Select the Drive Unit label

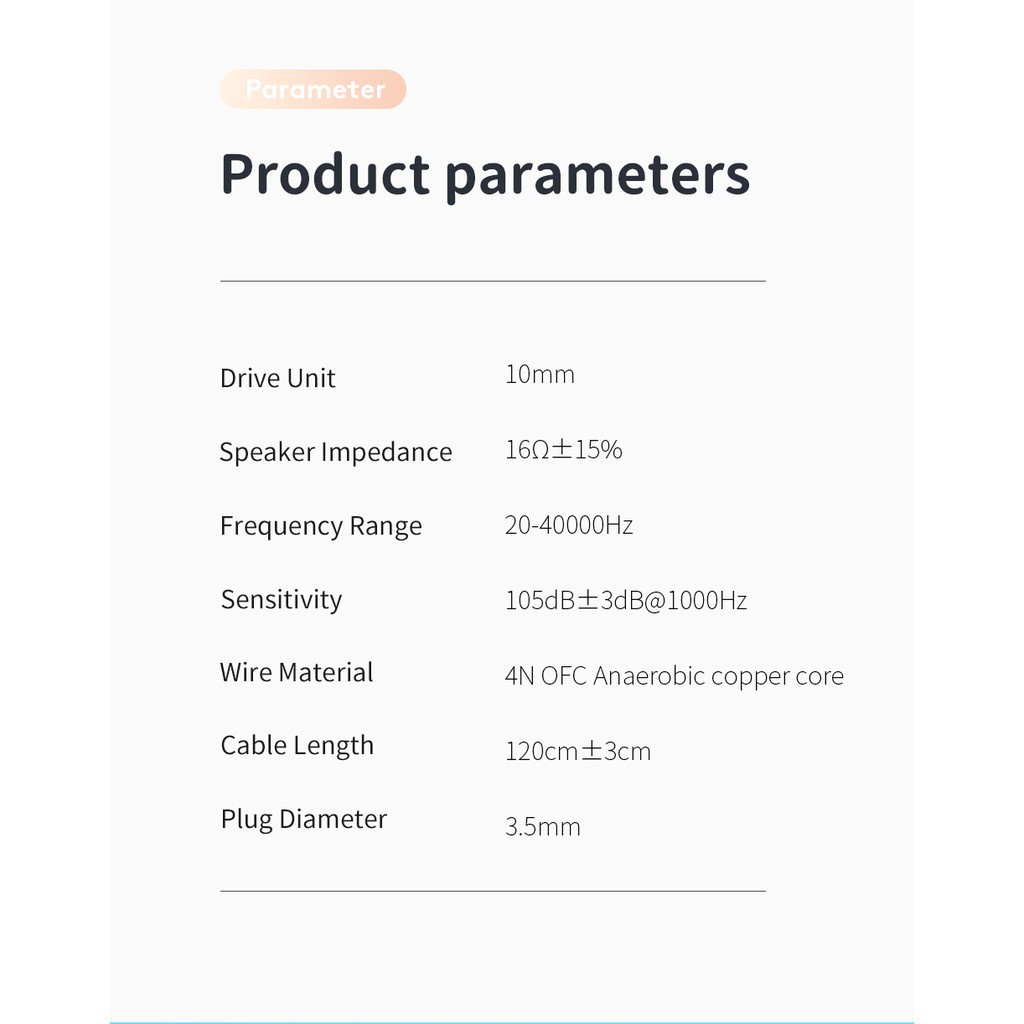(x=278, y=378)
